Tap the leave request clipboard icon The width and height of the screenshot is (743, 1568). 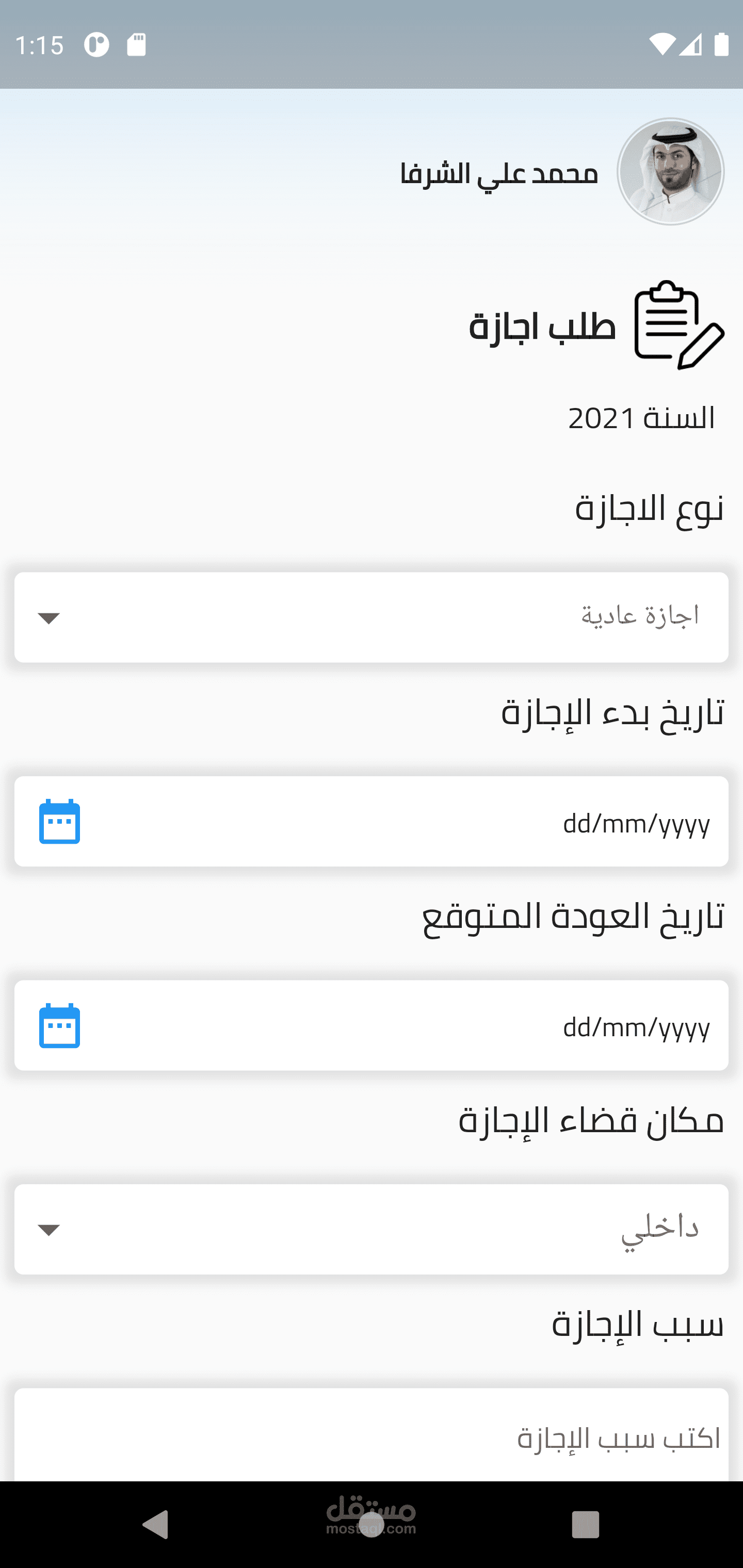(x=679, y=325)
